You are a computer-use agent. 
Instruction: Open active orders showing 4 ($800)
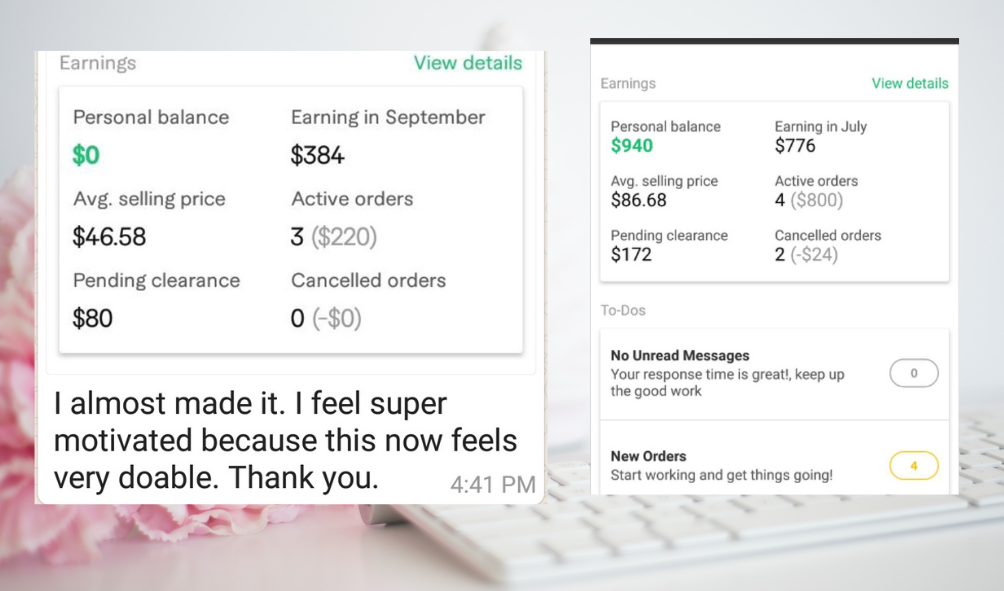pyautogui.click(x=808, y=200)
